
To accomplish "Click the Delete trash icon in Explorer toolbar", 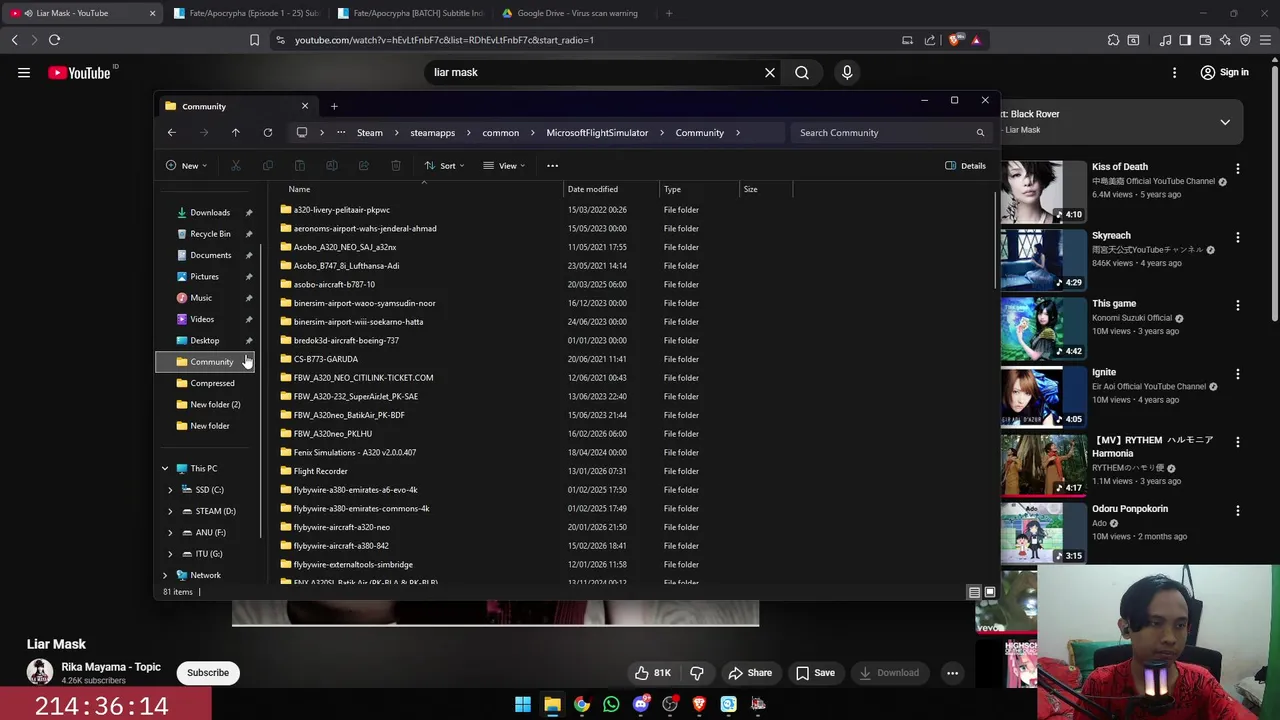I will [x=396, y=165].
